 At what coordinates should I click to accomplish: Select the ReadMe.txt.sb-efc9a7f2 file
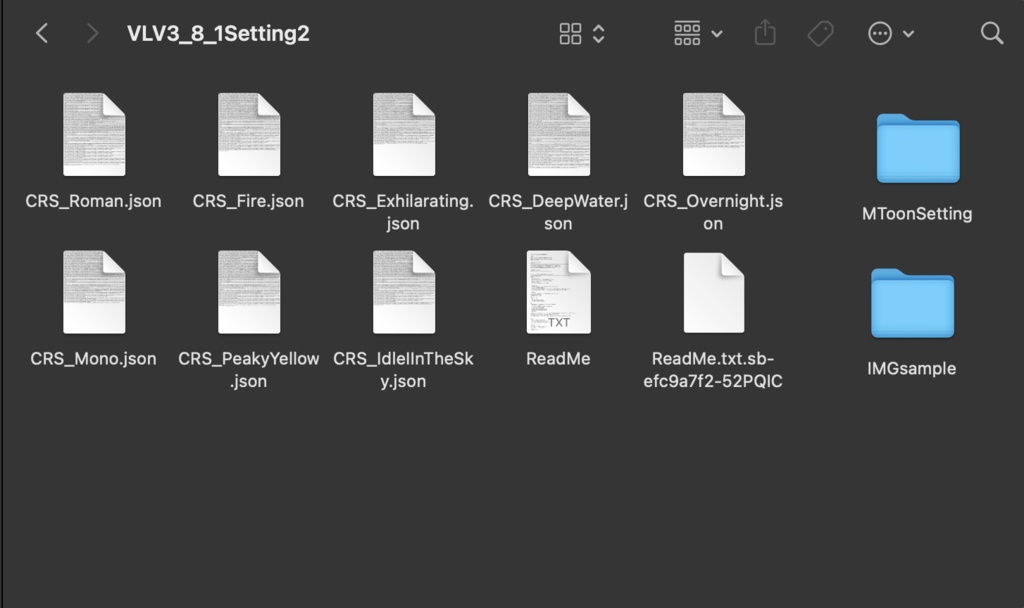pyautogui.click(x=713, y=291)
